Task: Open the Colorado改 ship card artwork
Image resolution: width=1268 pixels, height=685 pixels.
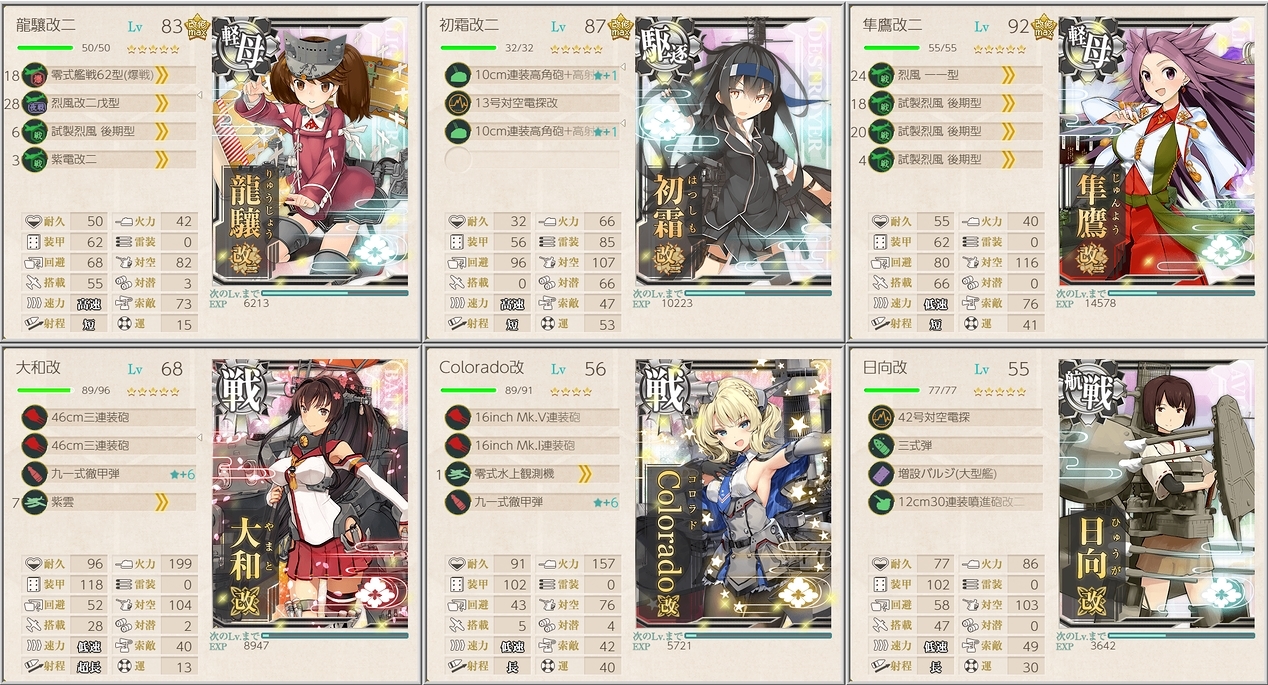Action: coord(734,493)
